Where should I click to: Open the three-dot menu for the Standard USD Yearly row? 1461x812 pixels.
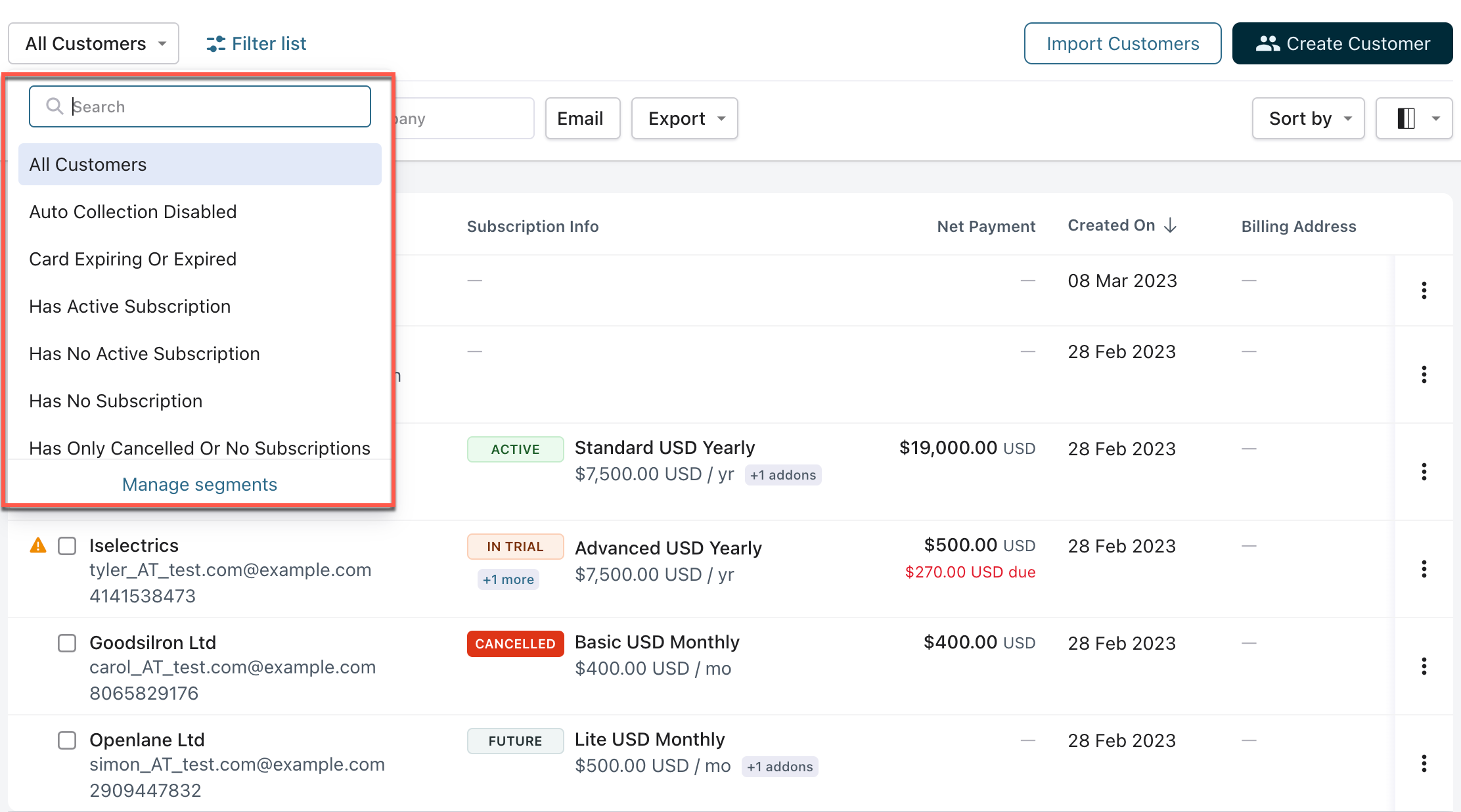pos(1424,472)
